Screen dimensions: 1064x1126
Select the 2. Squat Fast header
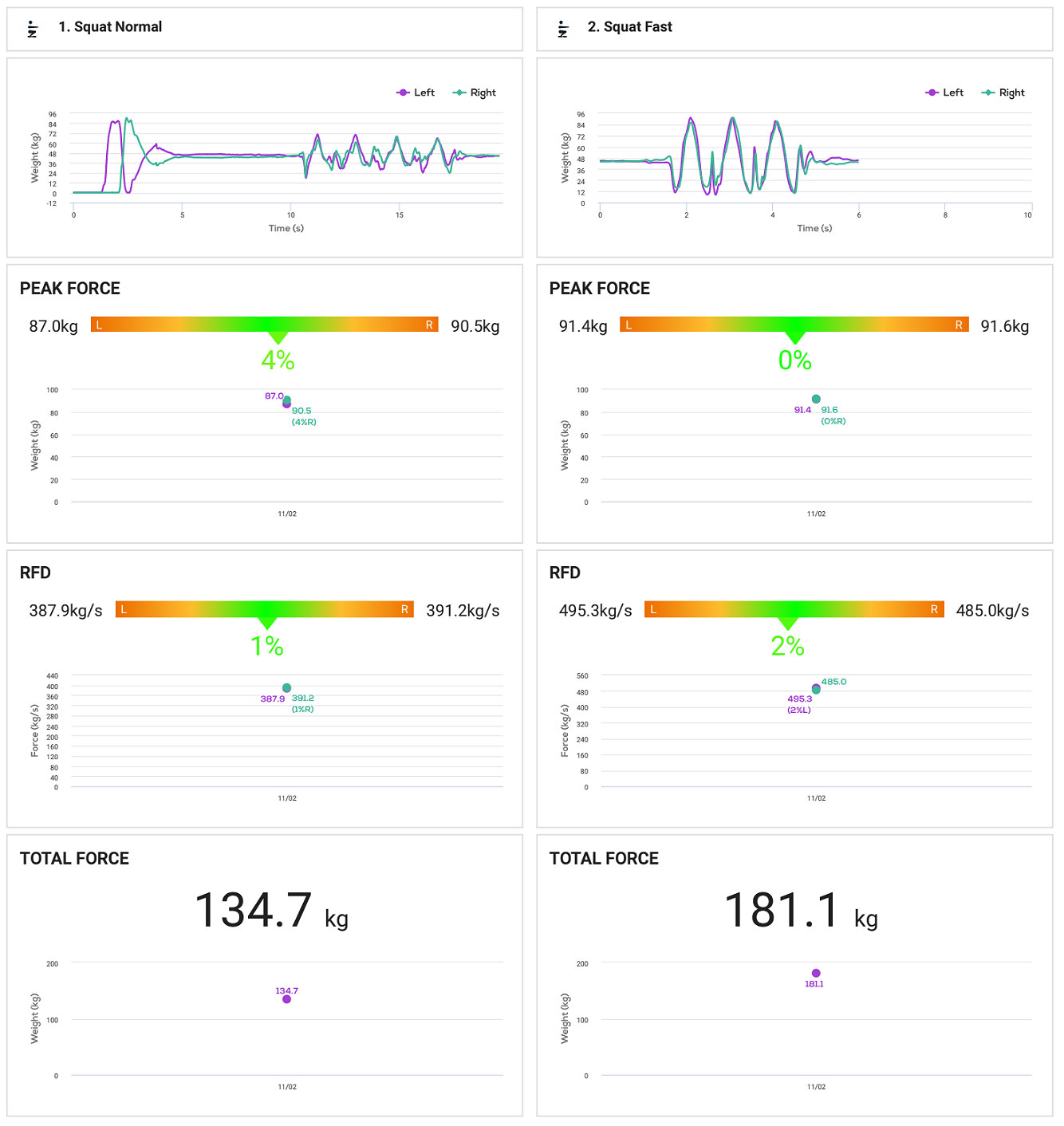click(x=794, y=30)
